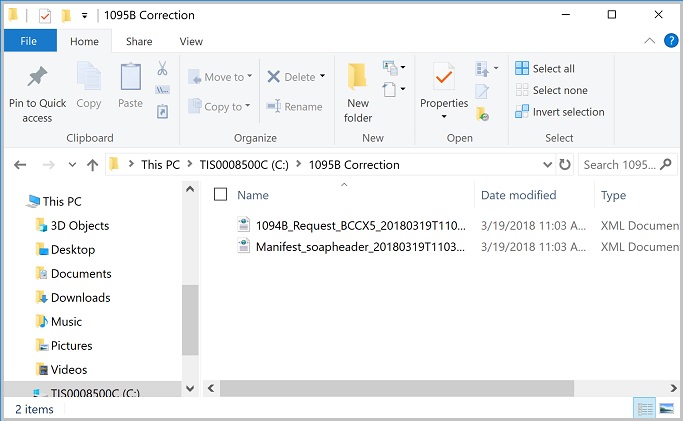The image size is (683, 421).
Task: Click the Paste clipboard icon
Action: (130, 78)
